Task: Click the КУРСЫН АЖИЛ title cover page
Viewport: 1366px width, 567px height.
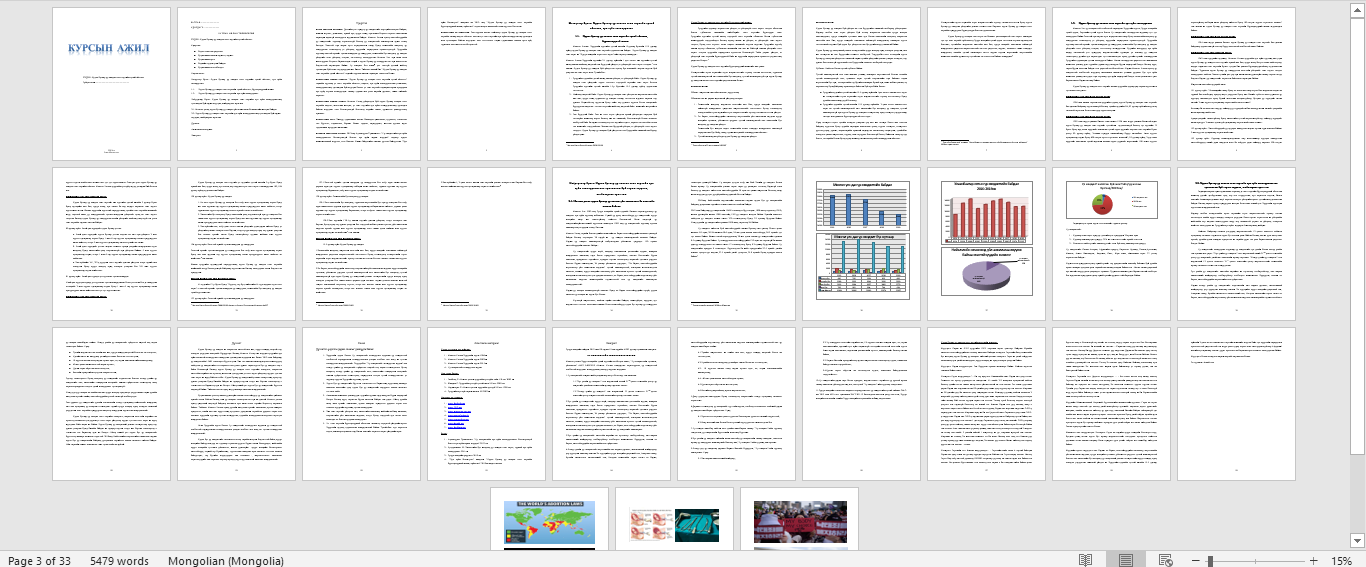Action: (x=111, y=84)
